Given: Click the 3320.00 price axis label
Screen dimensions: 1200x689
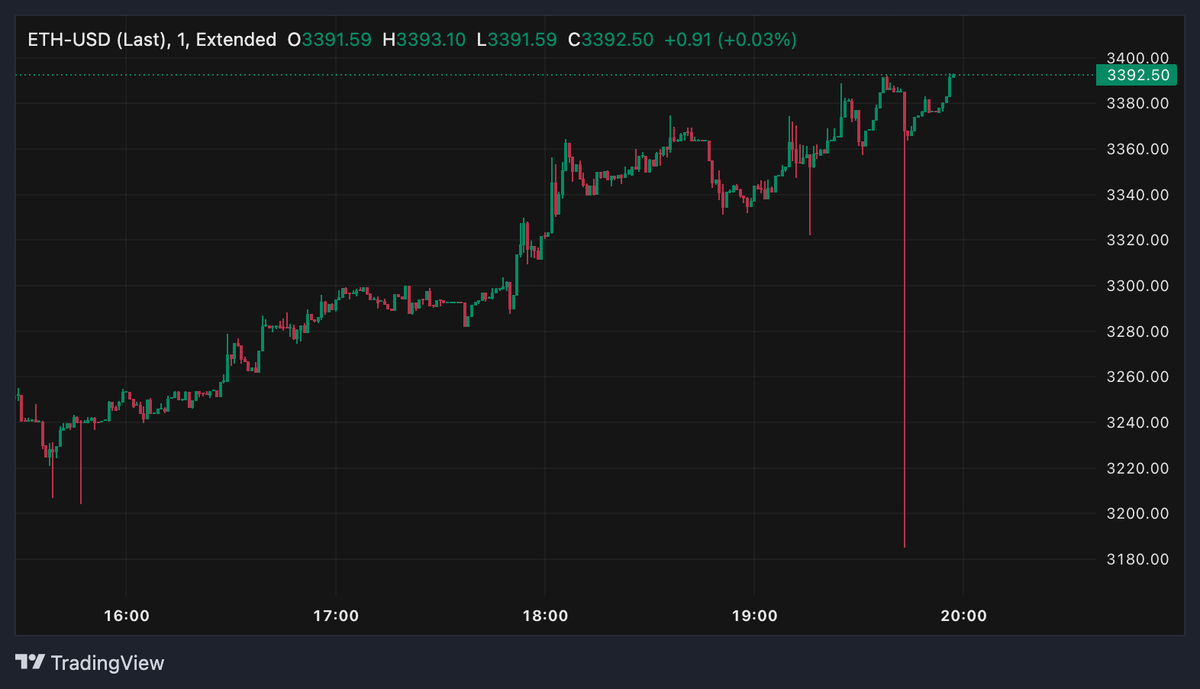Looking at the screenshot, I should [x=1139, y=240].
